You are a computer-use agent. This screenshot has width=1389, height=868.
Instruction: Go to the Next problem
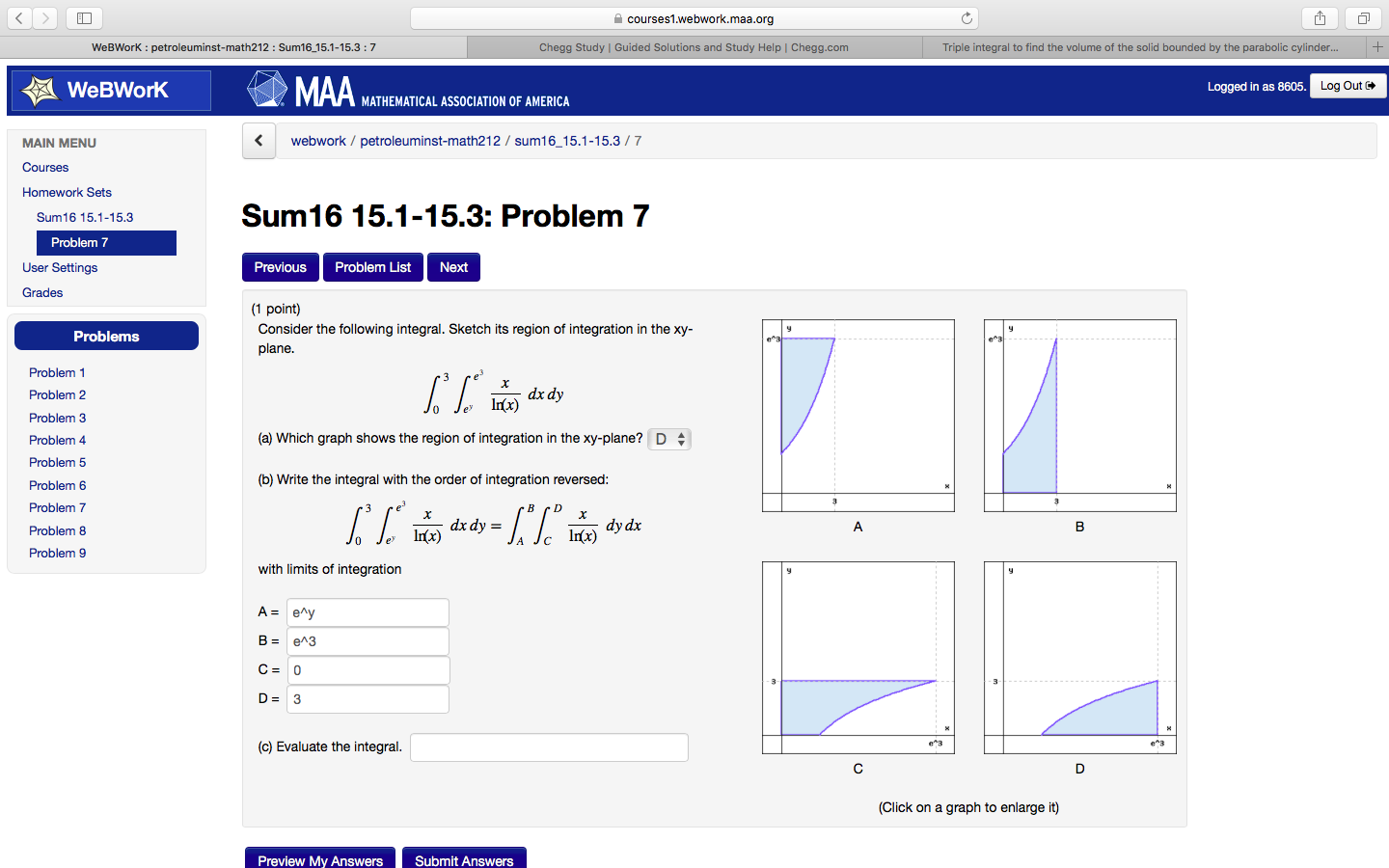pos(453,267)
